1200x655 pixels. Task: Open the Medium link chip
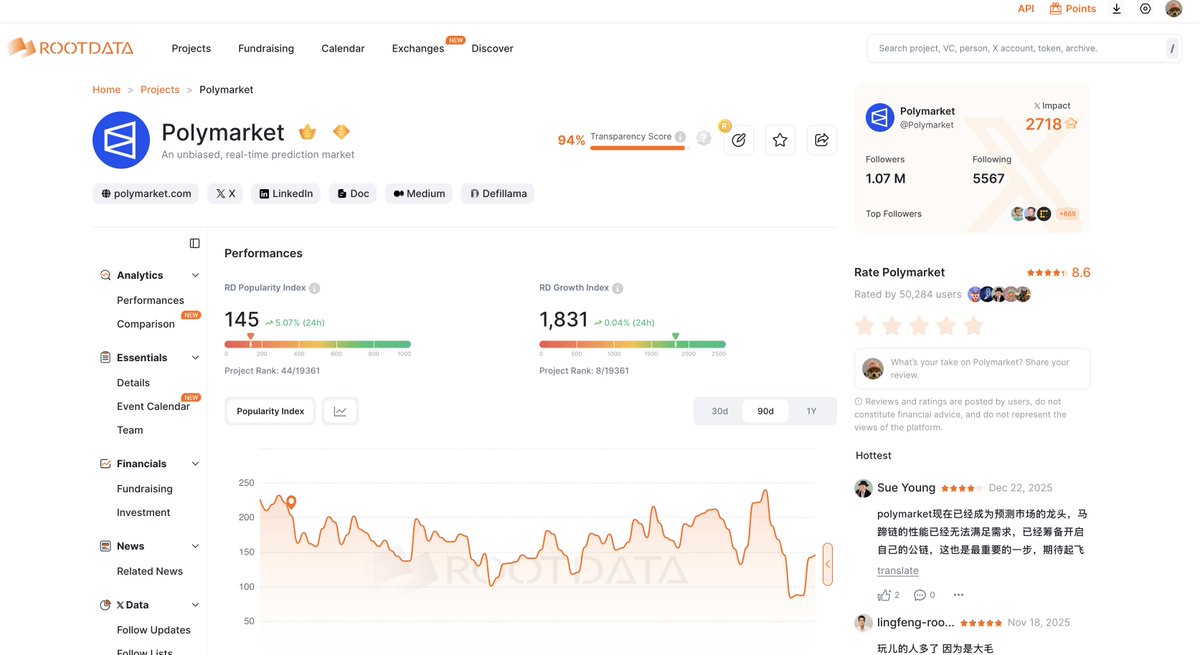tap(419, 194)
